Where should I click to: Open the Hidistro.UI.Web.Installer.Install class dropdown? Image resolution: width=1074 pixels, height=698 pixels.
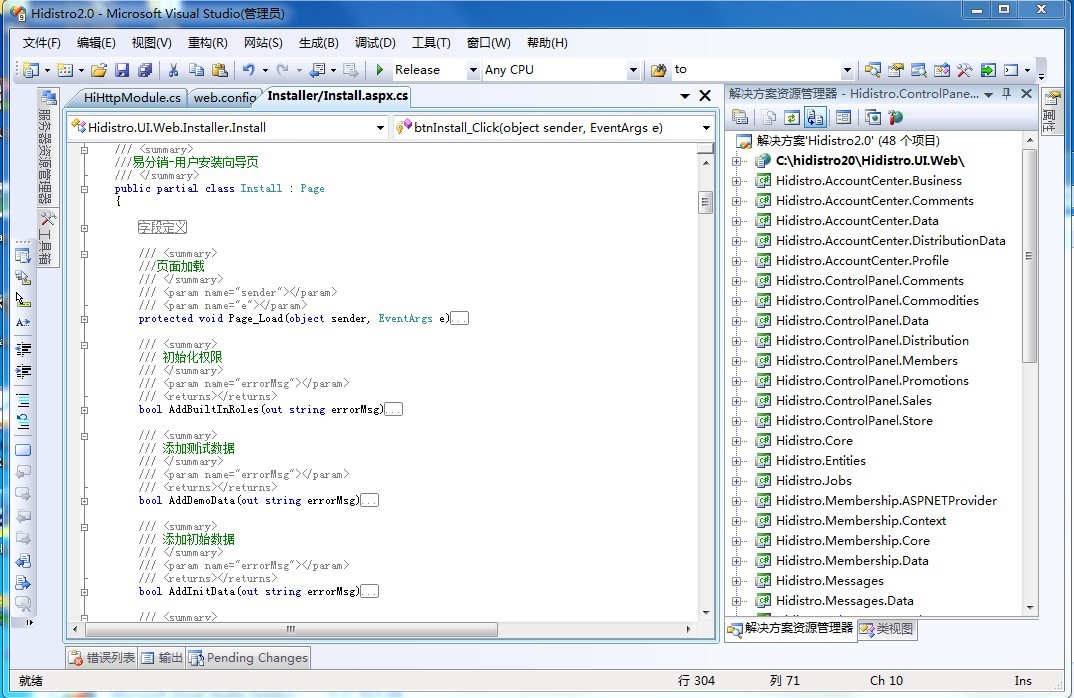tap(380, 127)
